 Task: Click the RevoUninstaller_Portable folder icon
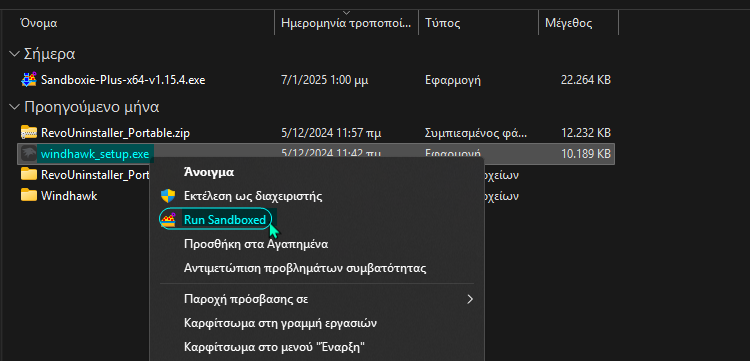[x=29, y=174]
